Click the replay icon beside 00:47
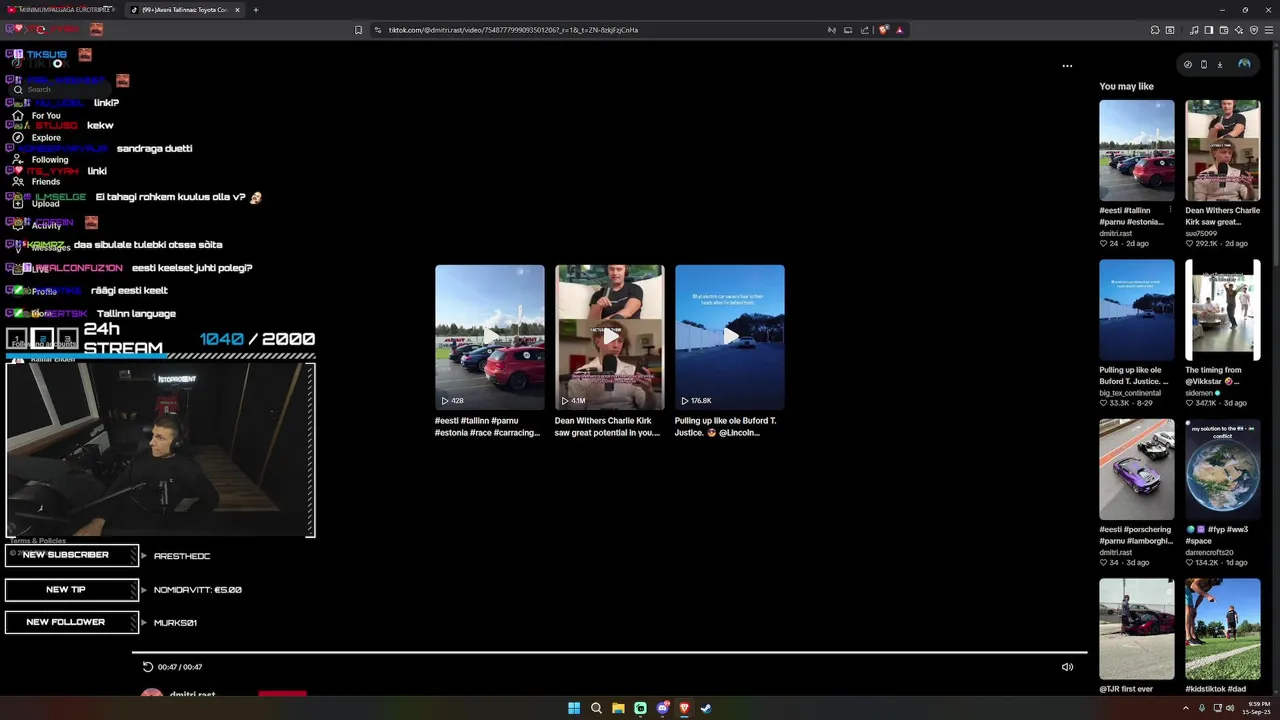The height and width of the screenshot is (720, 1280). [x=148, y=667]
